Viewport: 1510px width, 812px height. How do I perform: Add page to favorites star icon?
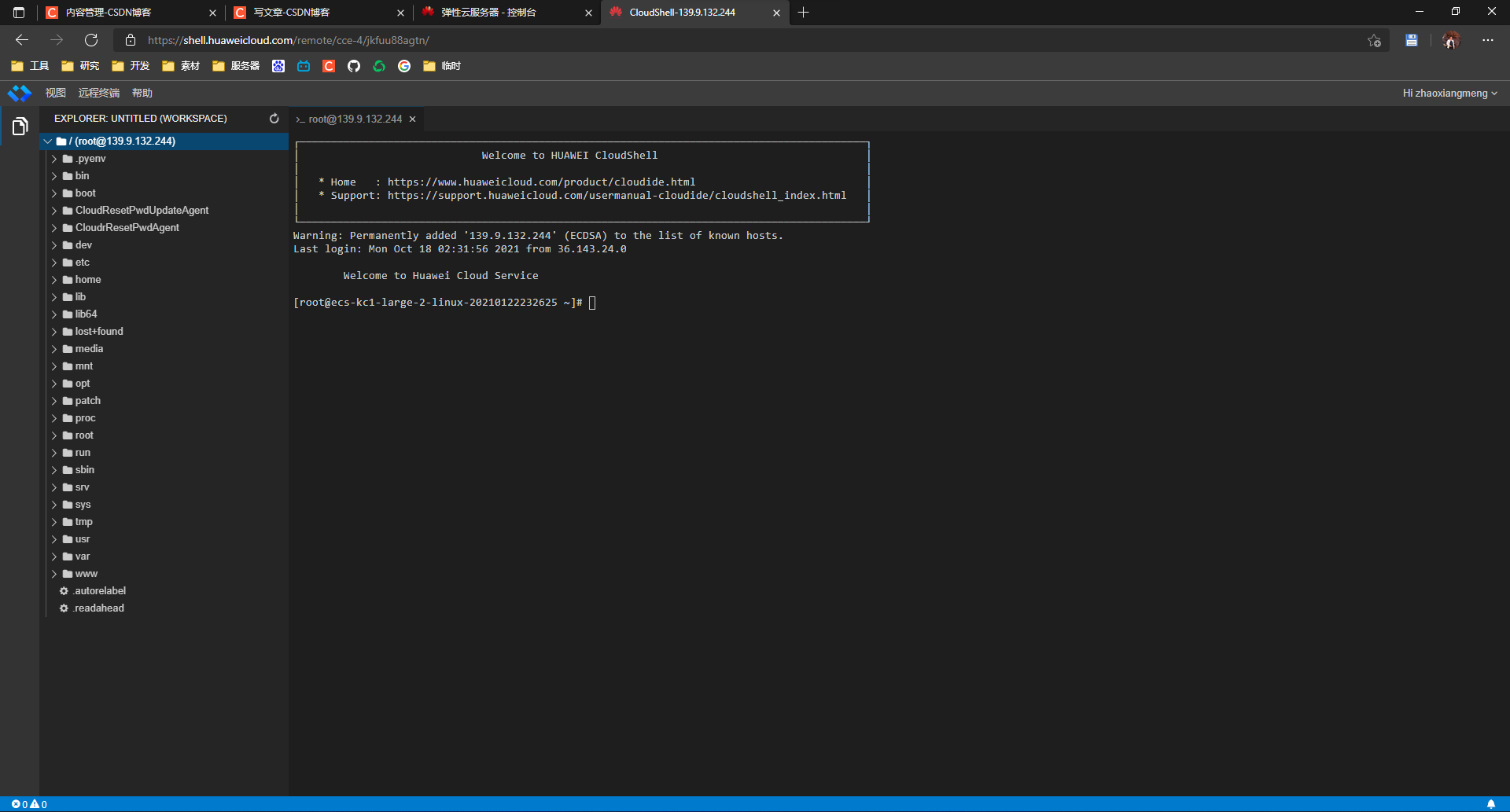pyautogui.click(x=1374, y=41)
